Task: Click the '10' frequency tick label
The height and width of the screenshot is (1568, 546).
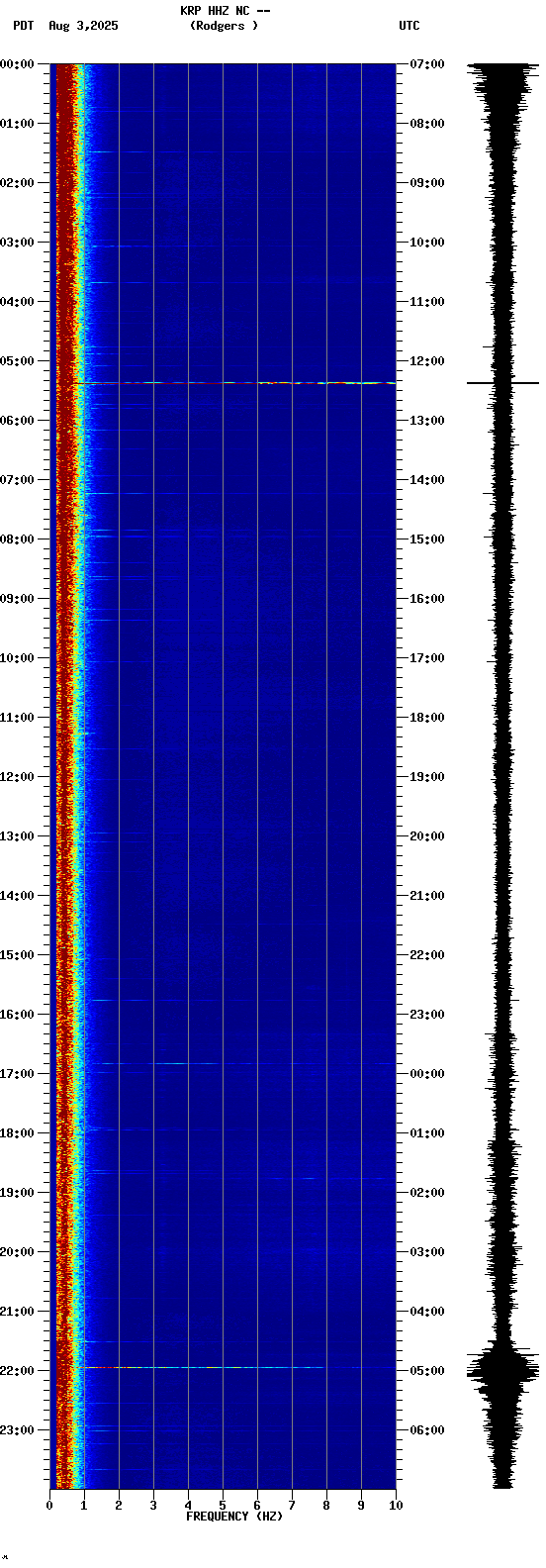Action: point(396,1506)
